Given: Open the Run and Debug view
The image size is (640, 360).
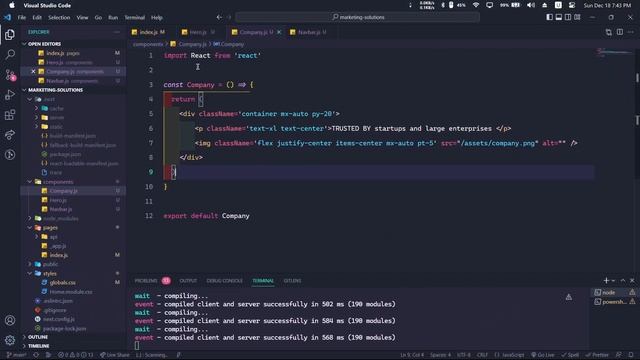Looking at the screenshot, I should point(10,95).
